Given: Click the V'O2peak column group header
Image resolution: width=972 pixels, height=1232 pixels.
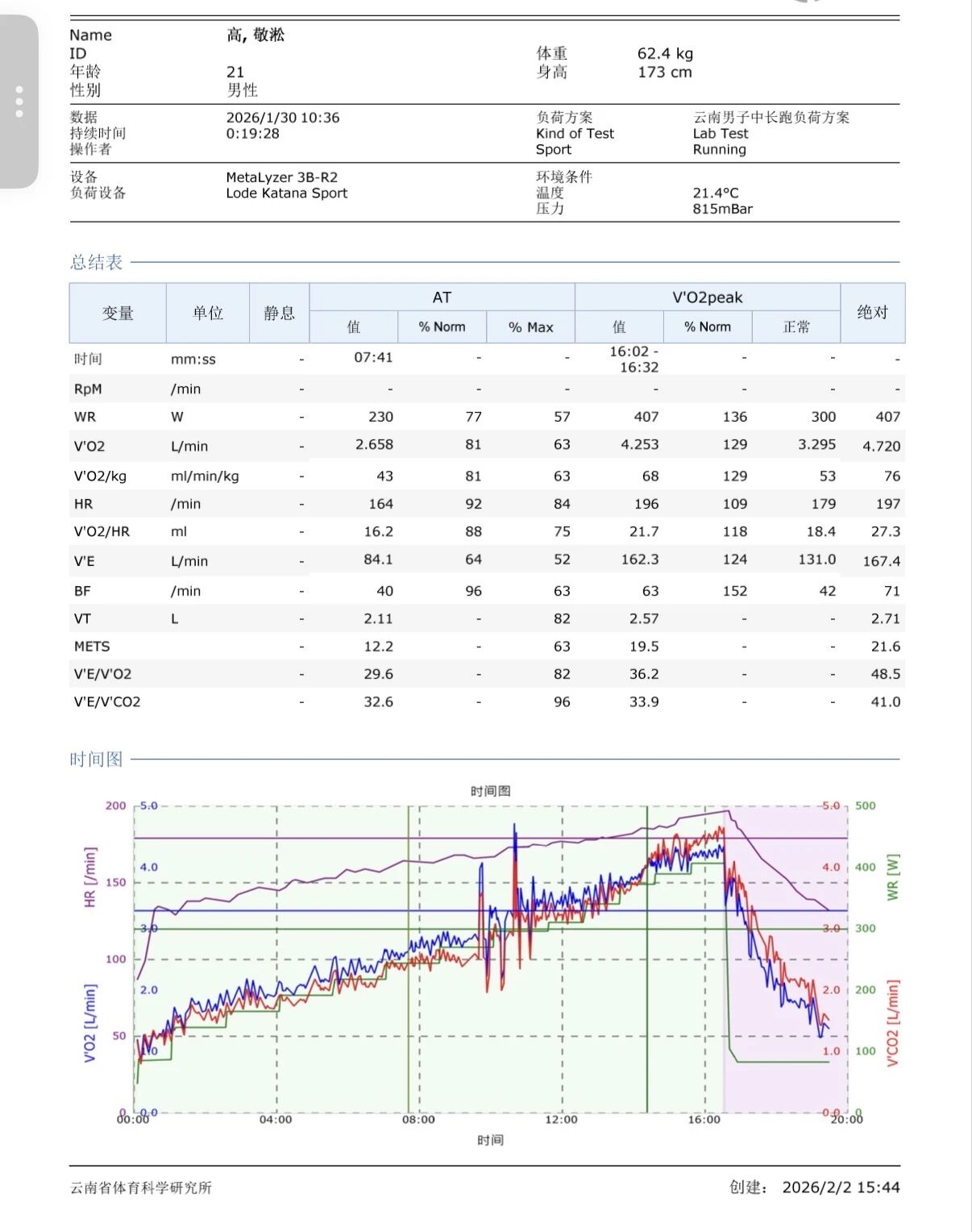Looking at the screenshot, I should point(707,298).
